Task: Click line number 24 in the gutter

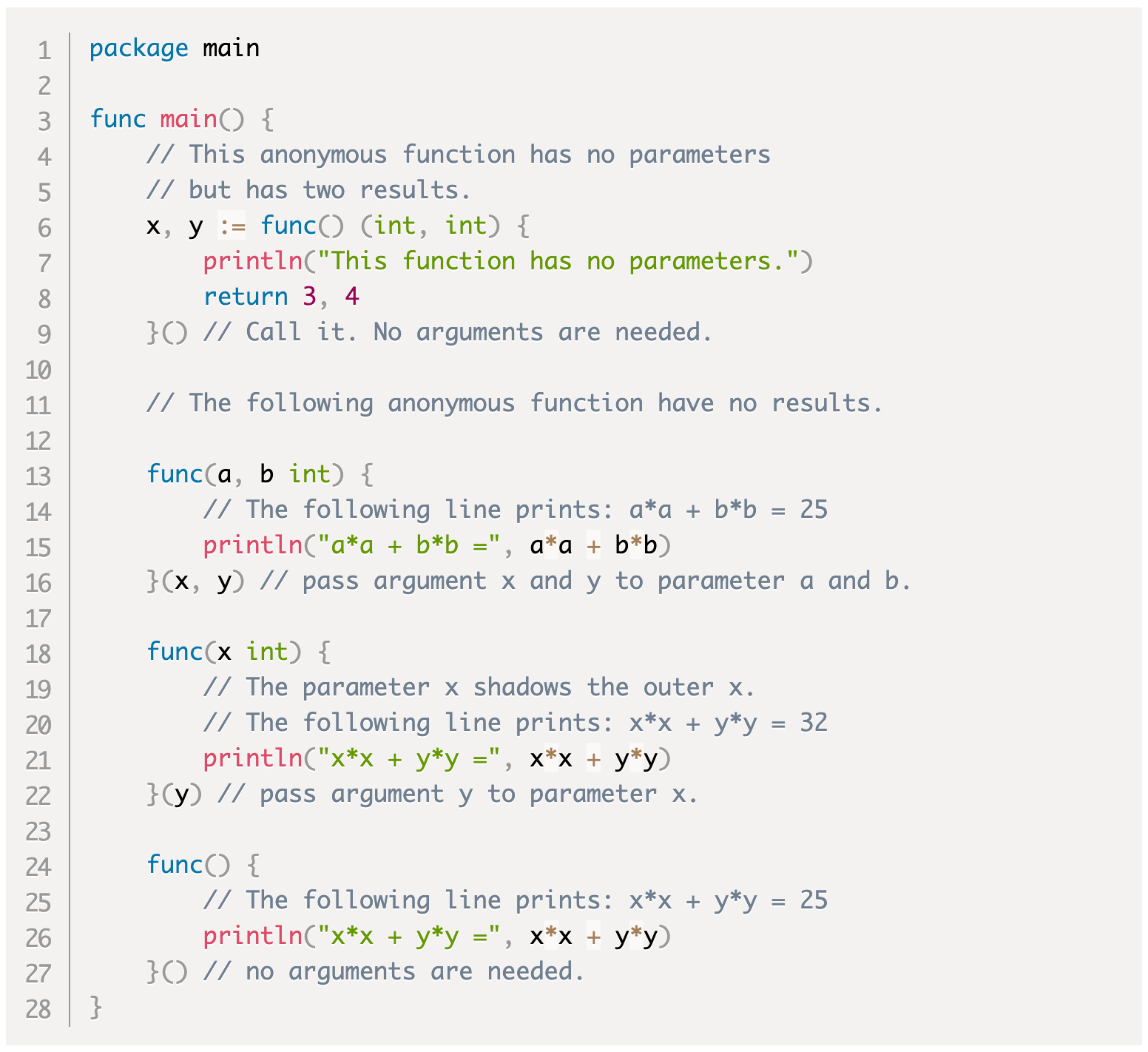Action: pyautogui.click(x=38, y=866)
